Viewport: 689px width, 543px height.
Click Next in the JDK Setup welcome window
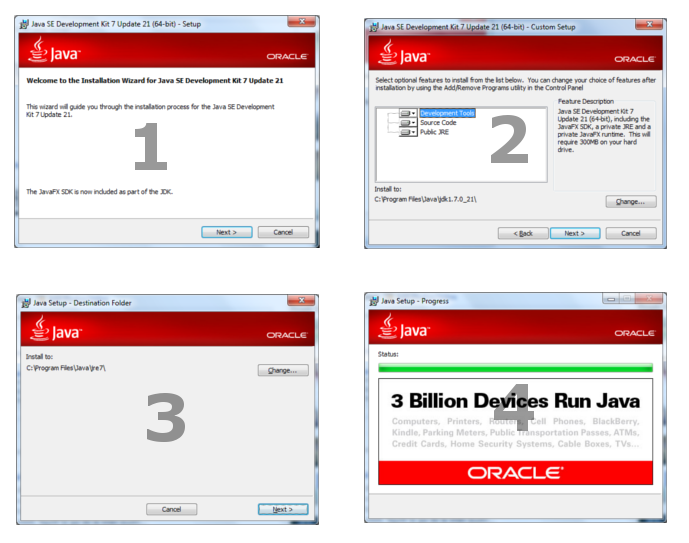point(227,232)
